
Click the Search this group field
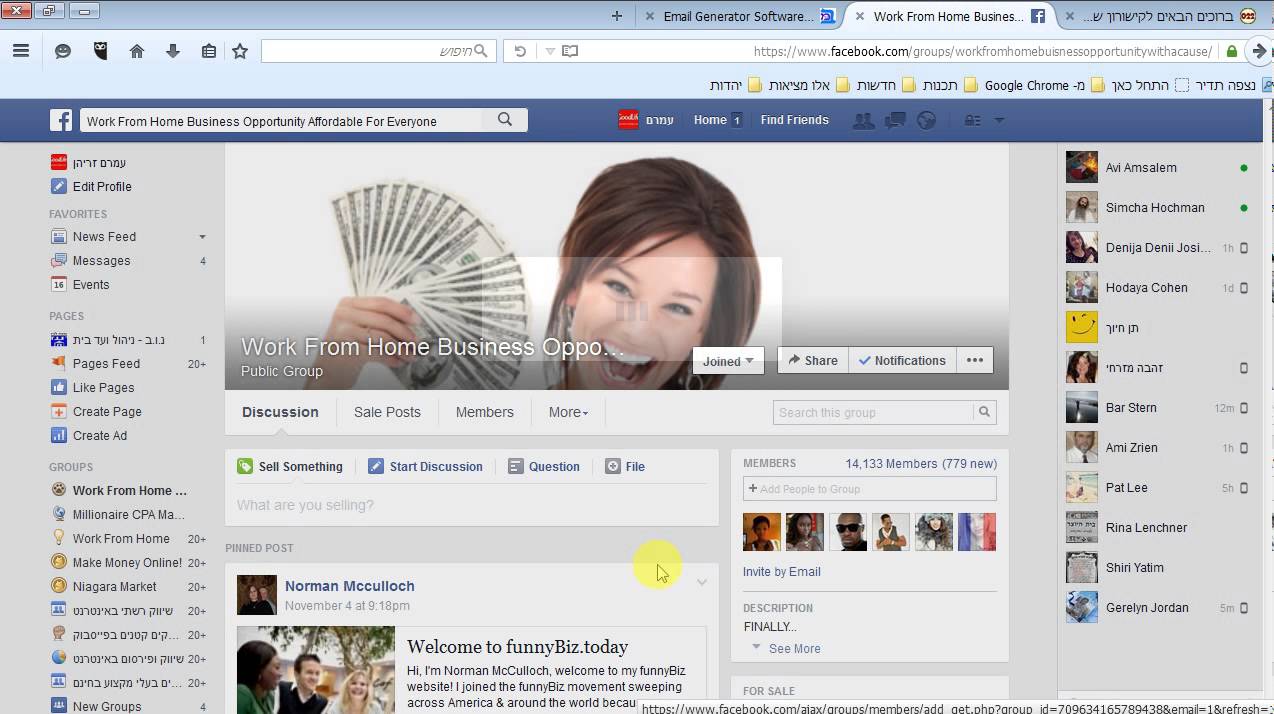coord(873,412)
